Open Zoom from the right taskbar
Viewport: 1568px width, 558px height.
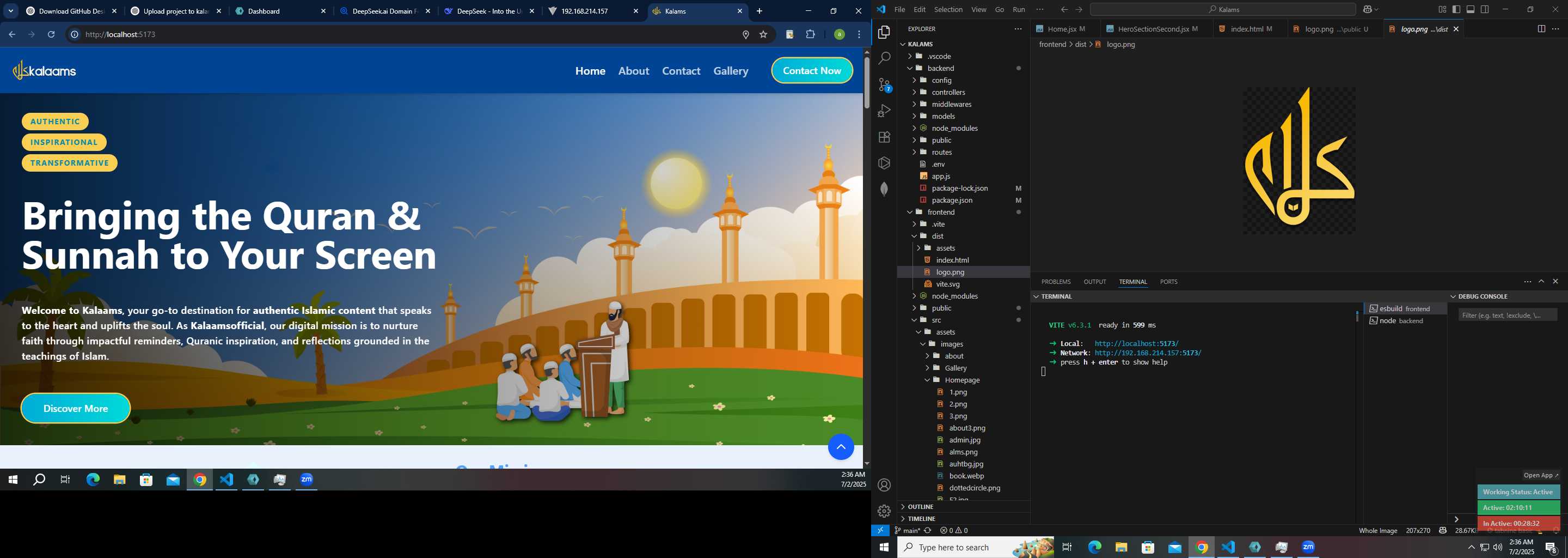click(x=1308, y=547)
